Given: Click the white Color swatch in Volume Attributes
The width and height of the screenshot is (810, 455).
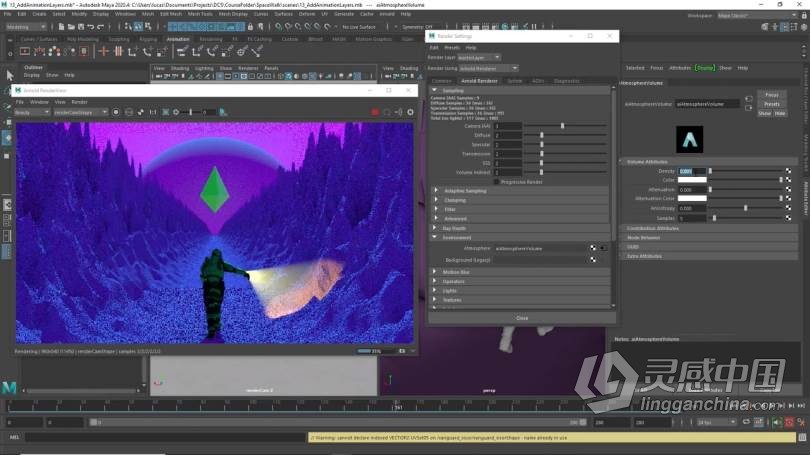Looking at the screenshot, I should coord(692,180).
